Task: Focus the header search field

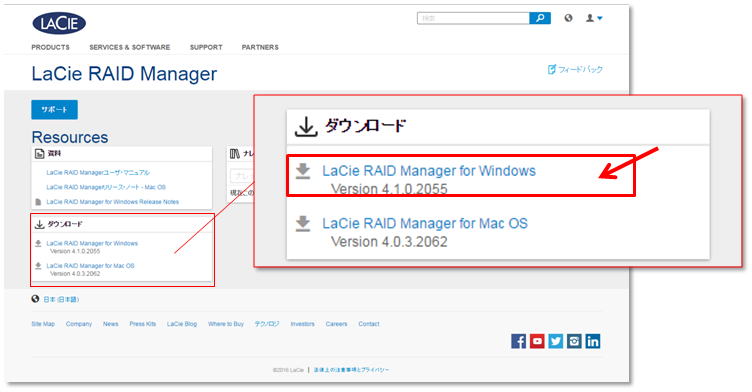Action: [473, 18]
